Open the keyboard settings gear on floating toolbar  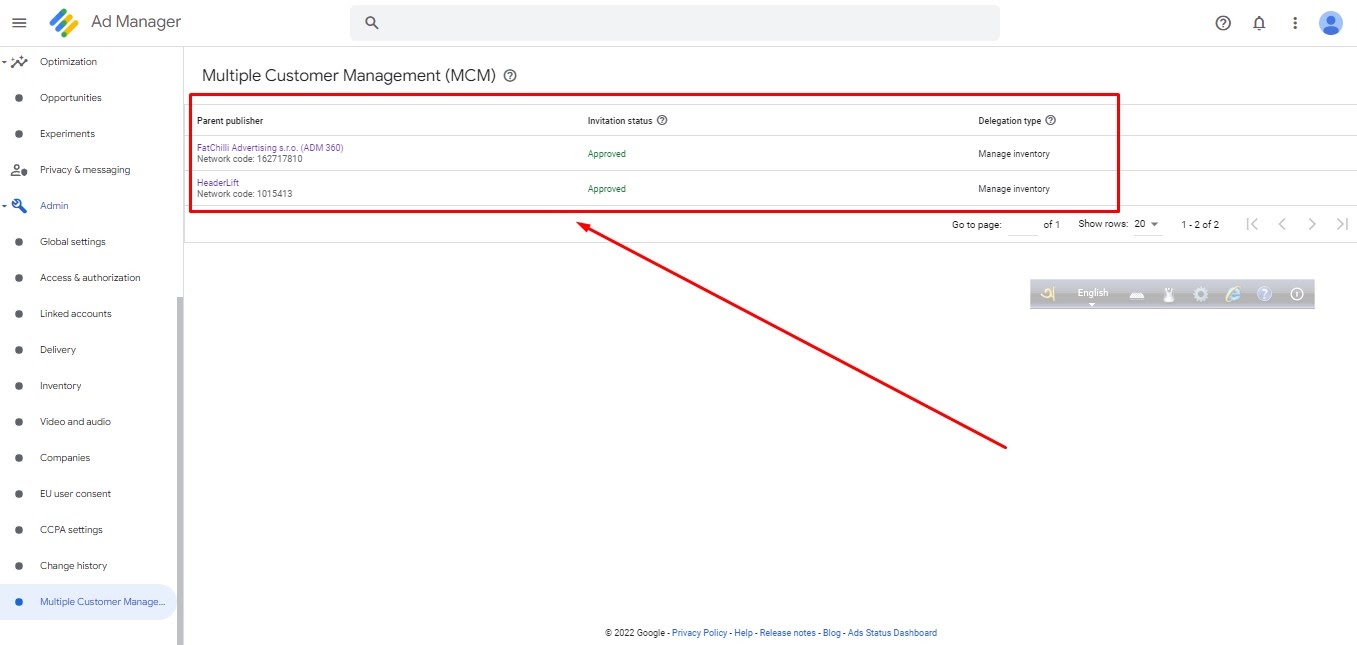pyautogui.click(x=1199, y=293)
